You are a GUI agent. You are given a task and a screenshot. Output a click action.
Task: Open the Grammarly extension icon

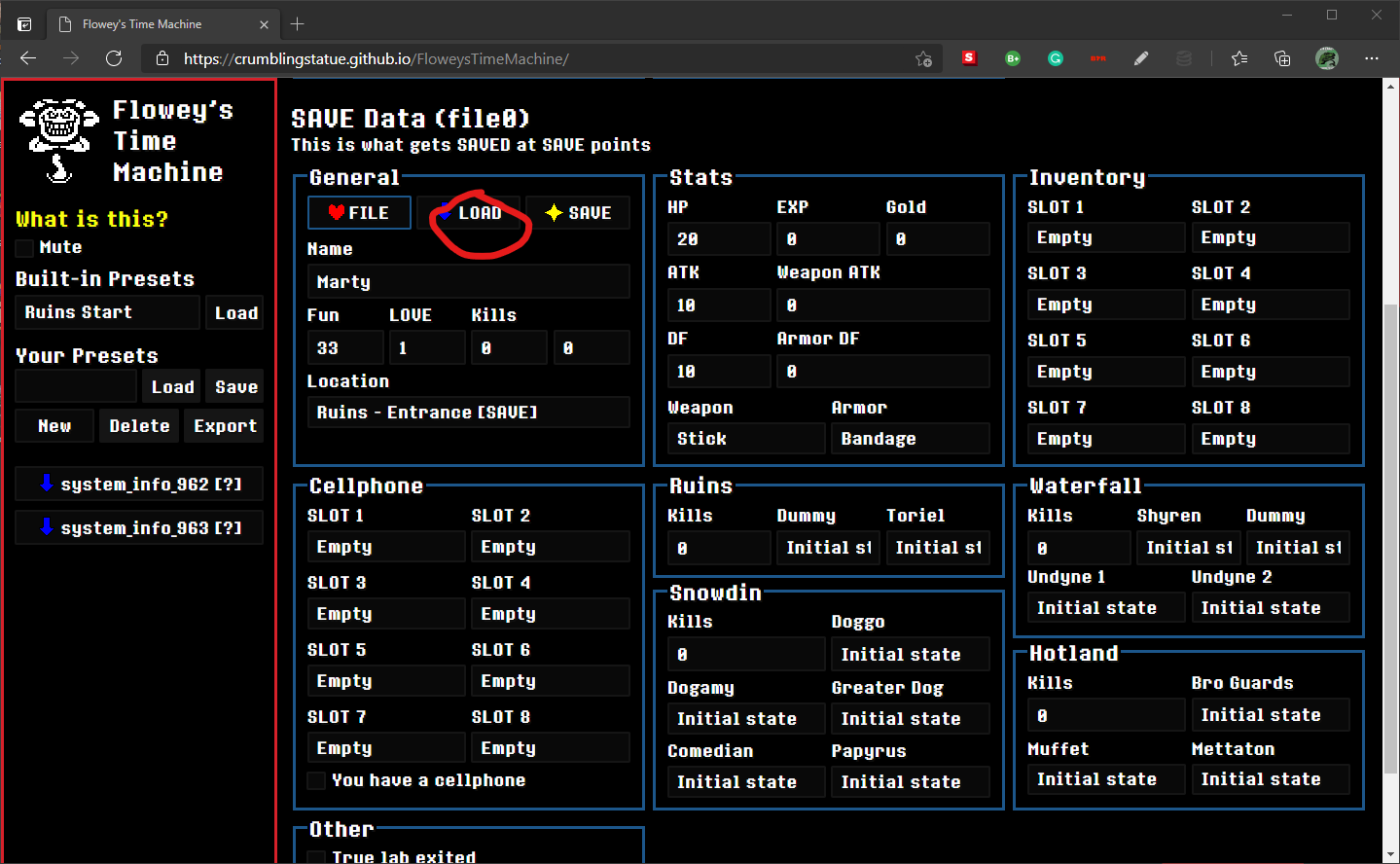(x=1056, y=58)
